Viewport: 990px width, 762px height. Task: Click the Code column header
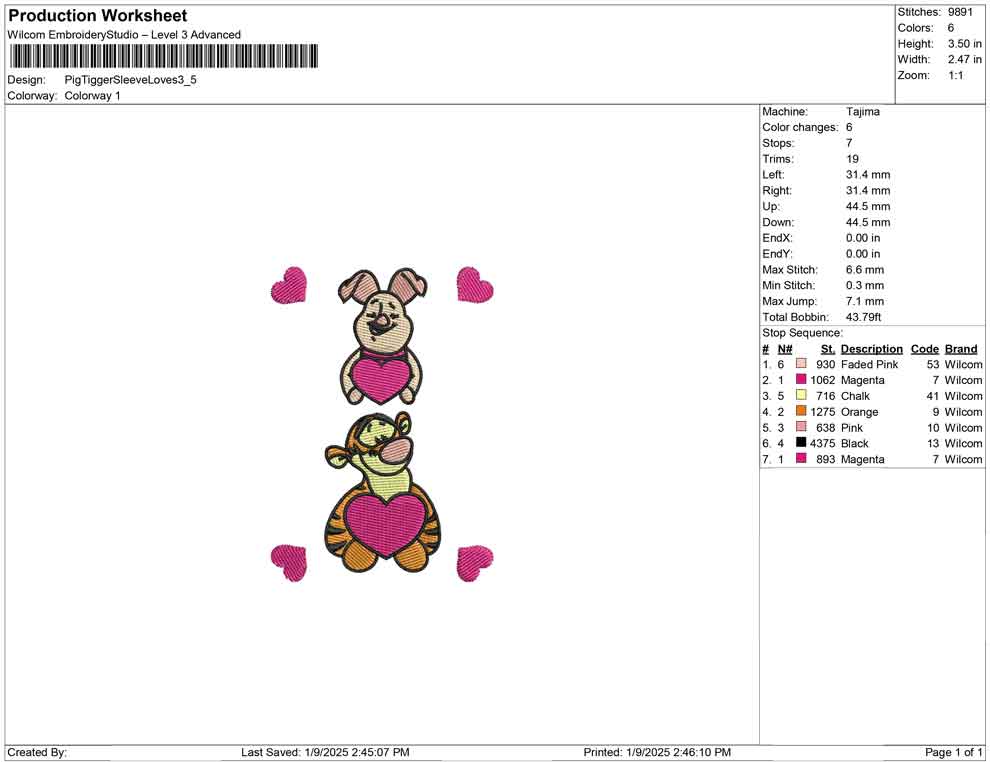click(x=924, y=348)
